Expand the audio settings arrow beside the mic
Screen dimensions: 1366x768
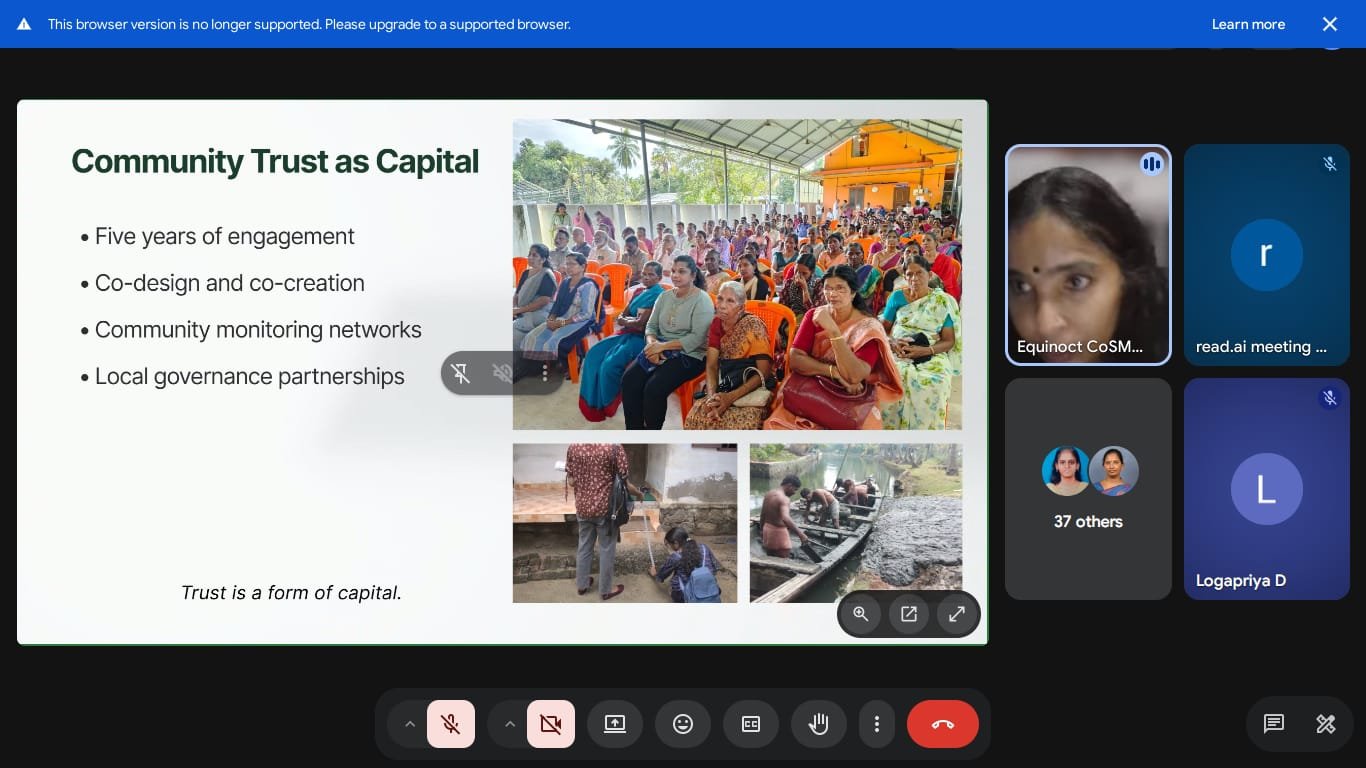(409, 724)
